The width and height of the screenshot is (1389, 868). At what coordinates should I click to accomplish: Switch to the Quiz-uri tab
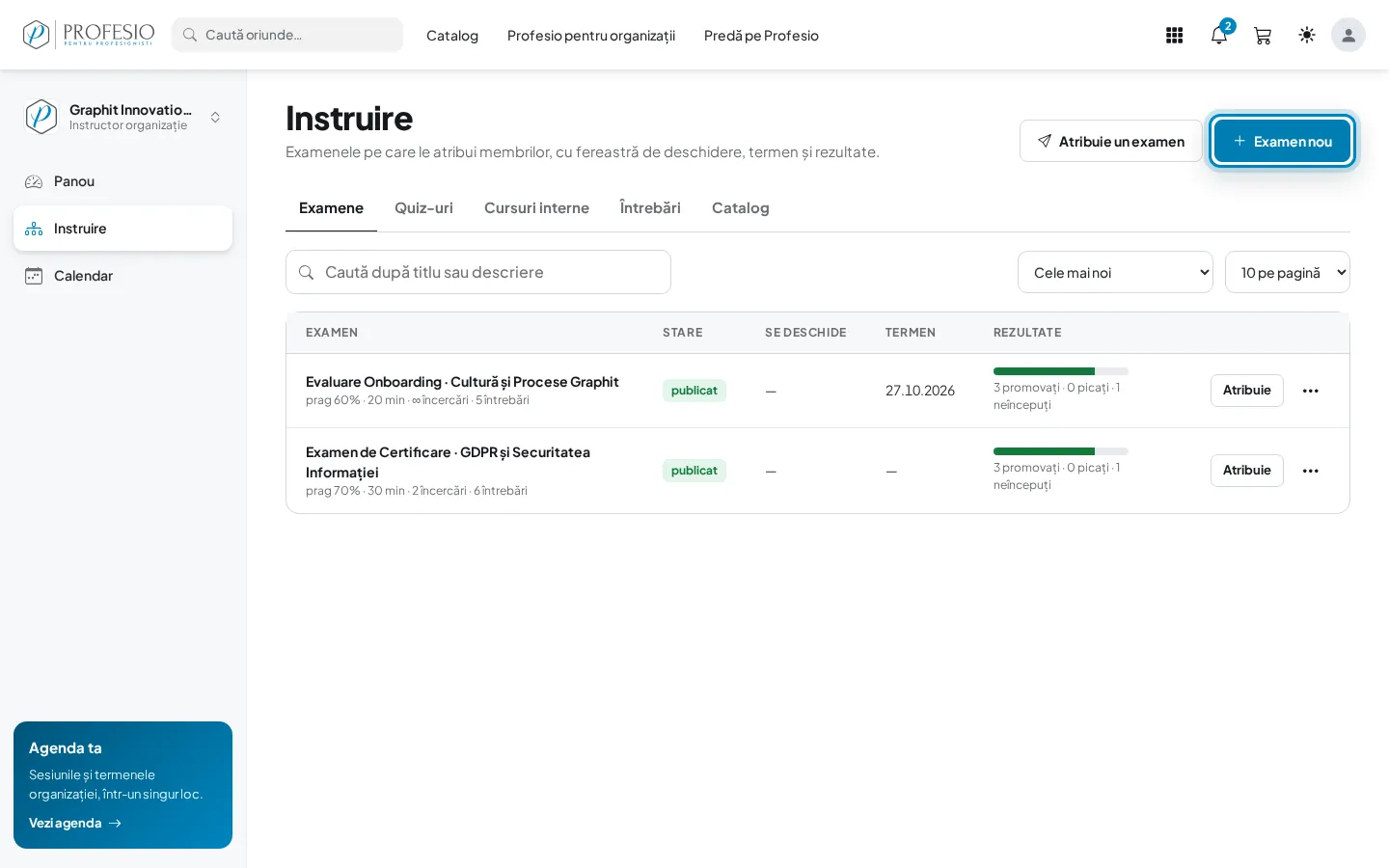423,208
